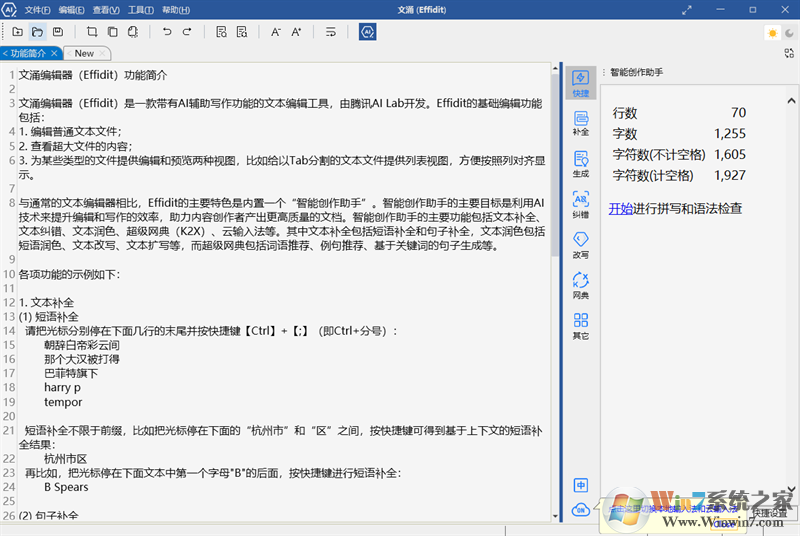Close the 功能简介 tab
The image size is (800, 536).
55,53
